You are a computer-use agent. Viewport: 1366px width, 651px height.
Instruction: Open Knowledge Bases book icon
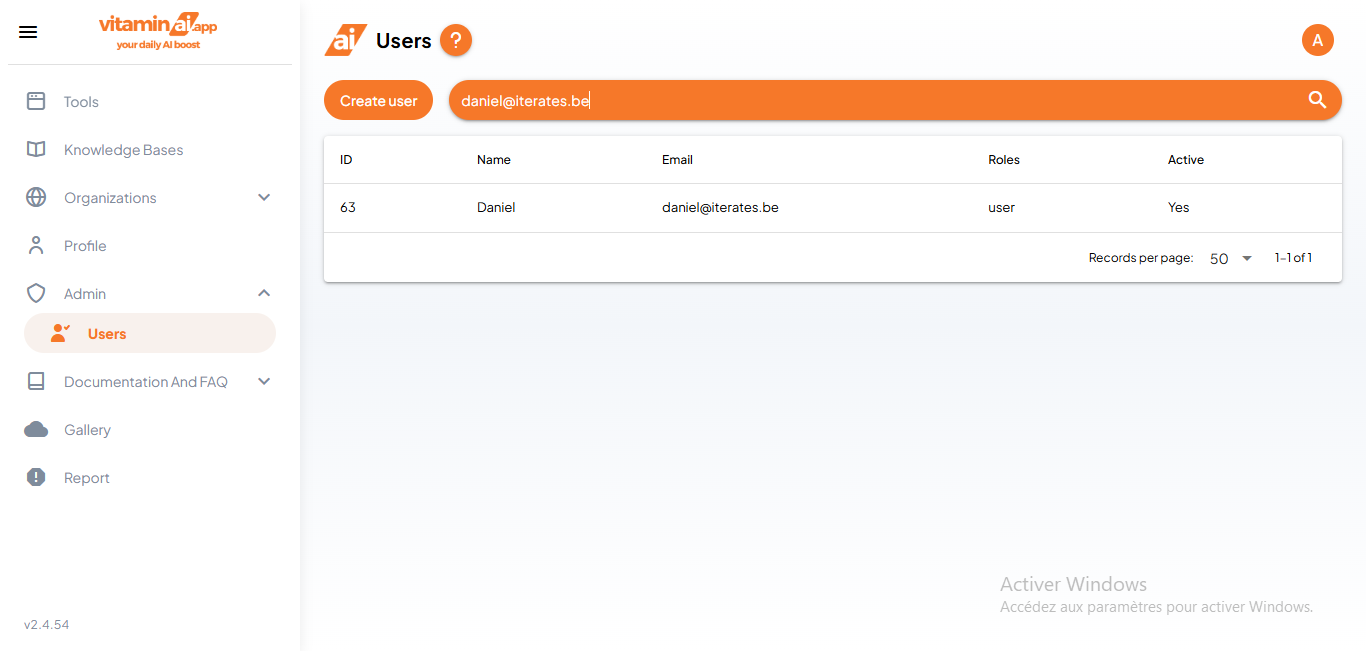coord(36,149)
